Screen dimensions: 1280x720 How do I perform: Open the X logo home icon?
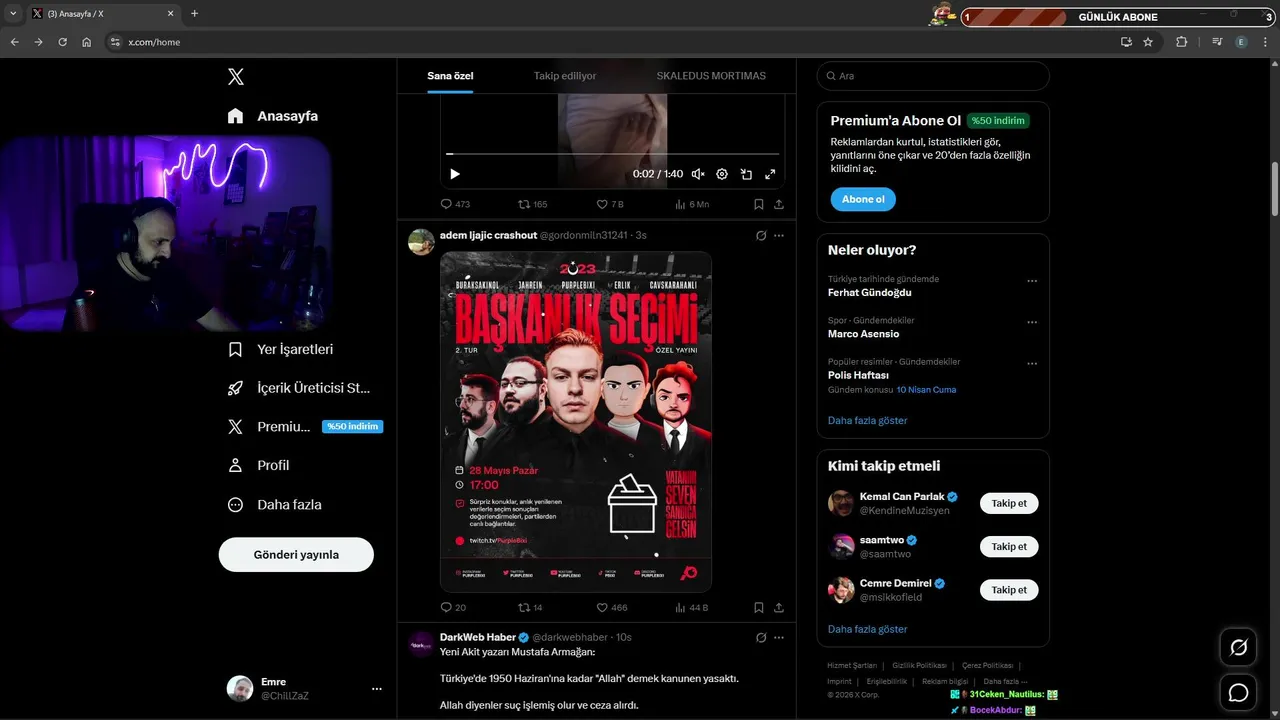pos(236,77)
